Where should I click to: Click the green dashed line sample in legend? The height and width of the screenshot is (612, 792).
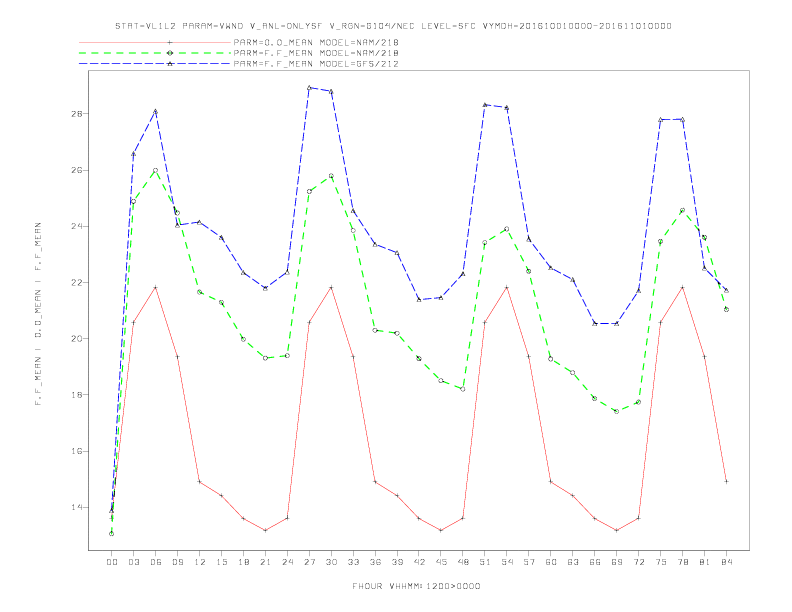point(155,53)
